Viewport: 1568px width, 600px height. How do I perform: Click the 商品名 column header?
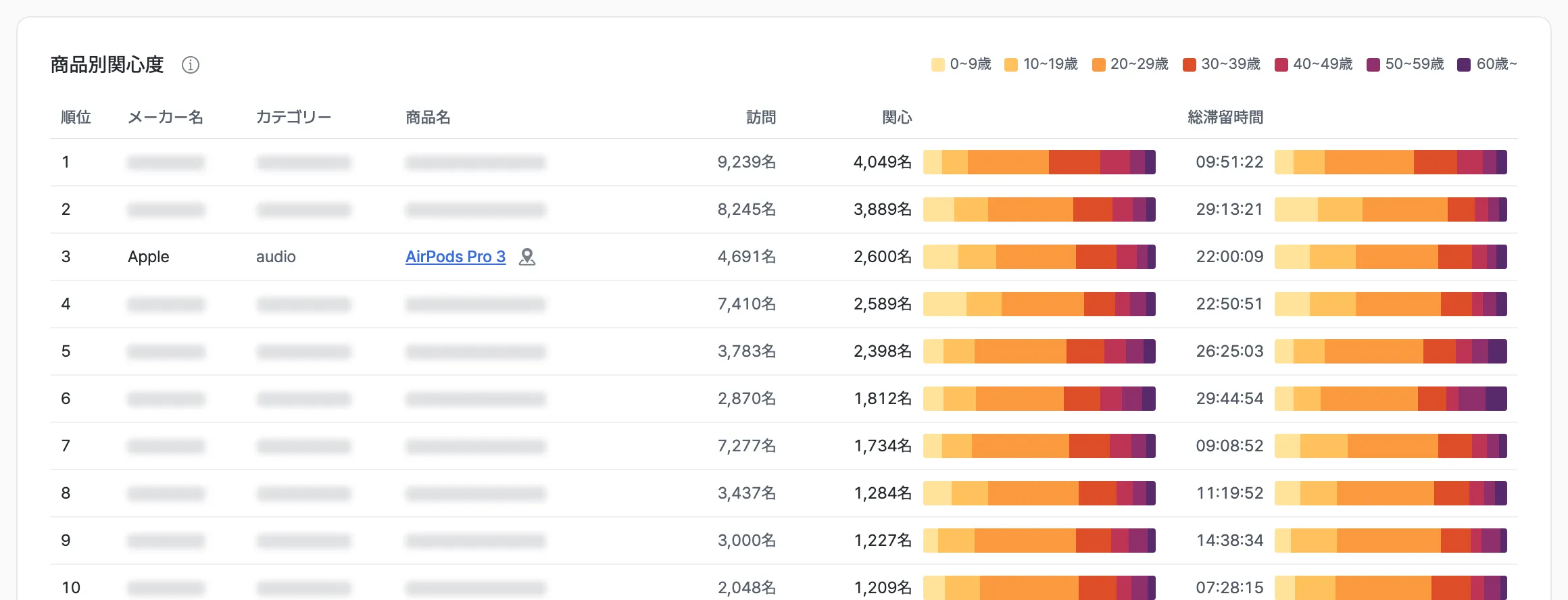pos(428,118)
